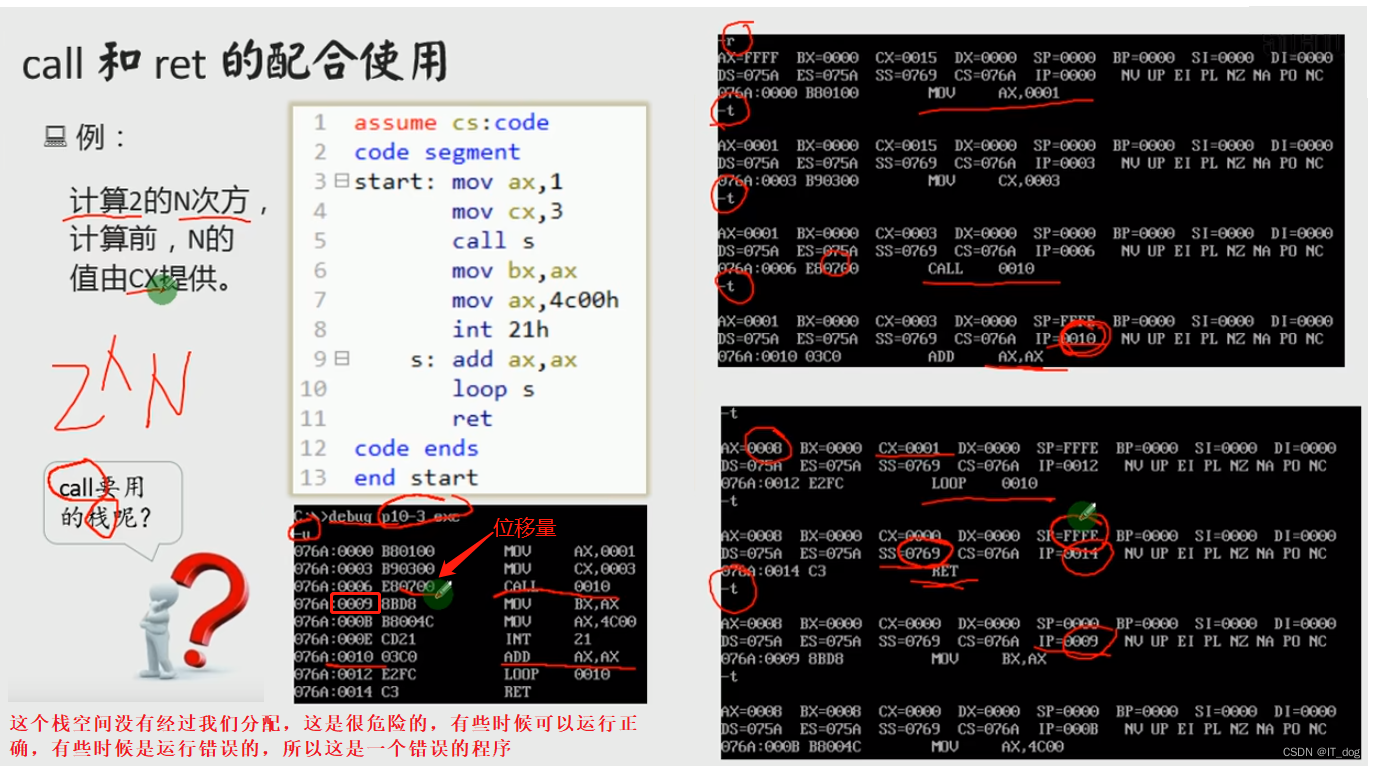Viewport: 1376px width, 769px height.
Task: Click code line 'mov ax,4c00h'
Action: [x=535, y=300]
